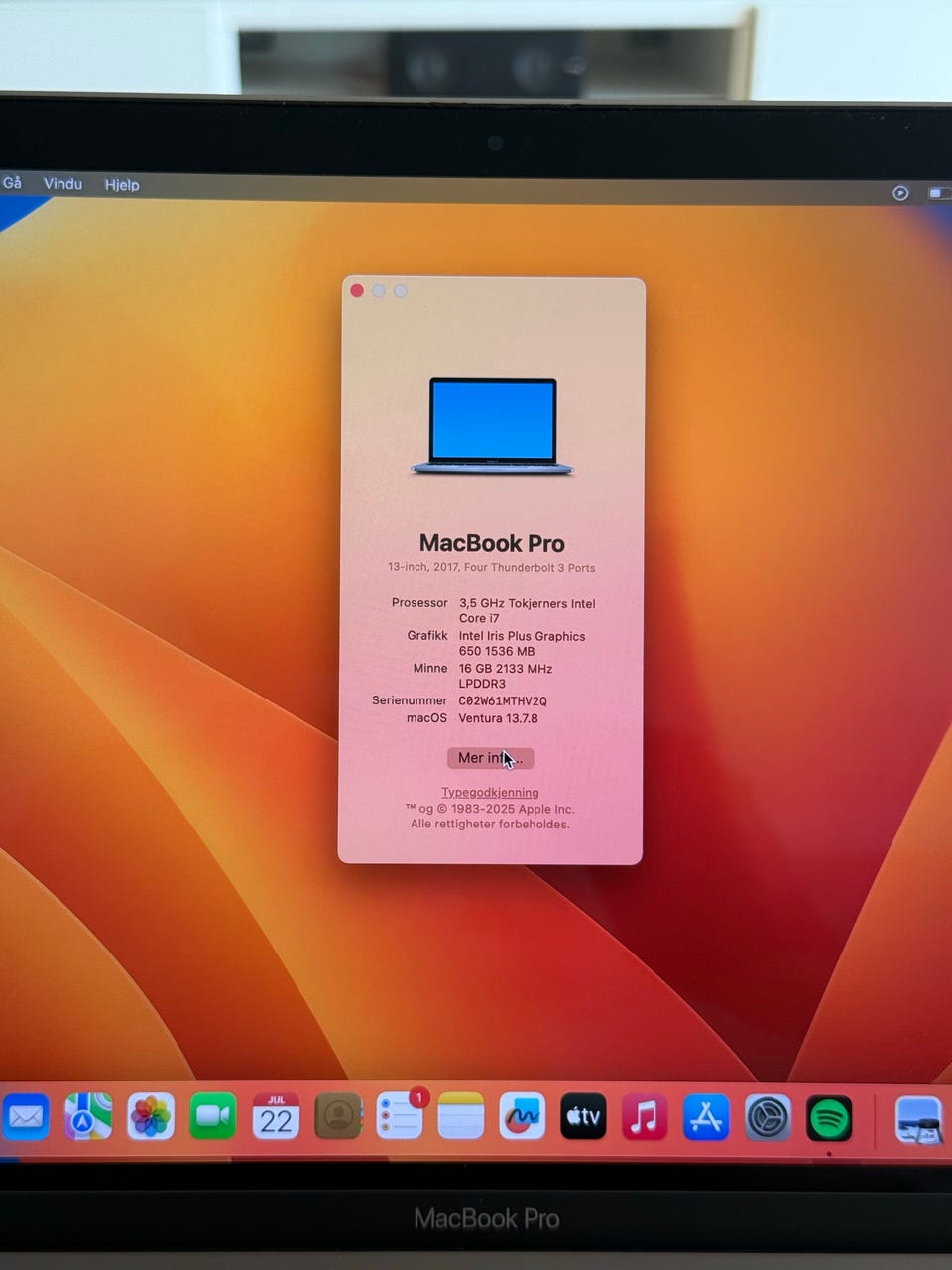Start FaceTime from the Dock

pyautogui.click(x=212, y=1117)
